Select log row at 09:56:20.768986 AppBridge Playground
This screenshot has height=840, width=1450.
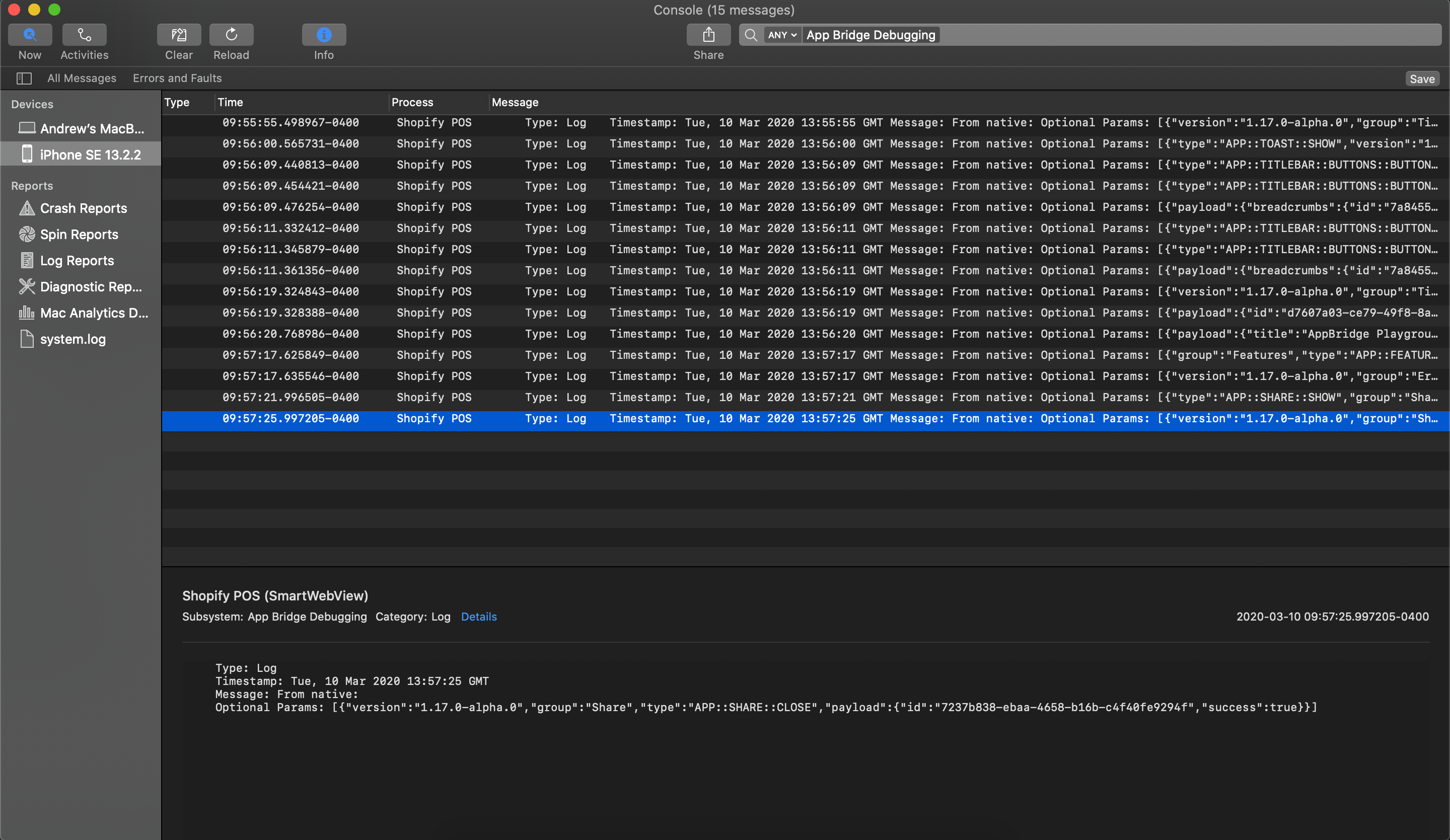806,334
